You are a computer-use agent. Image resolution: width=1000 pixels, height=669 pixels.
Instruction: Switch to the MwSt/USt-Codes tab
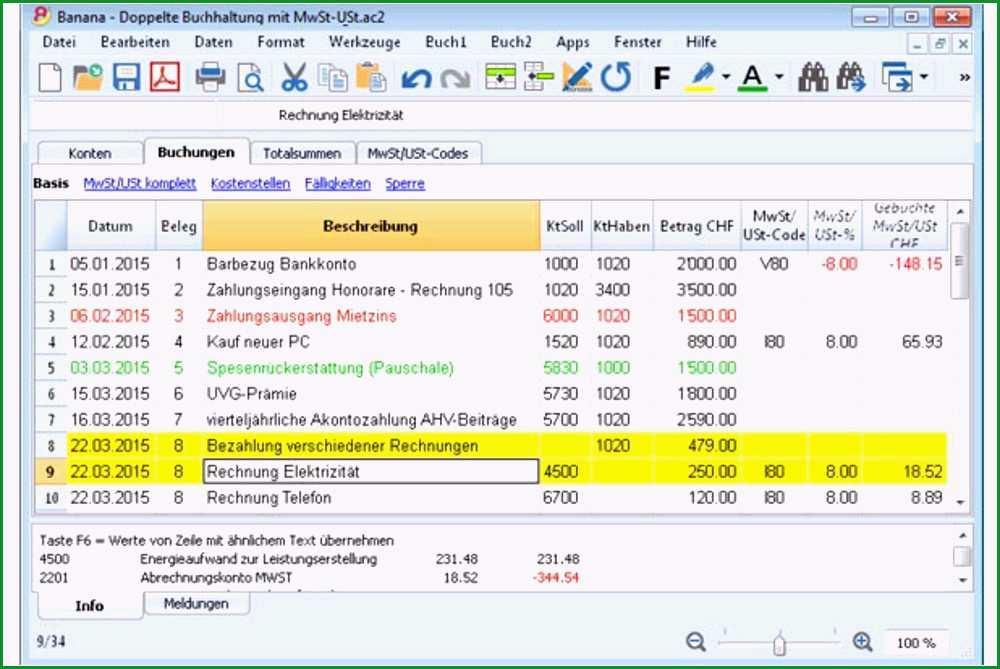coord(418,153)
